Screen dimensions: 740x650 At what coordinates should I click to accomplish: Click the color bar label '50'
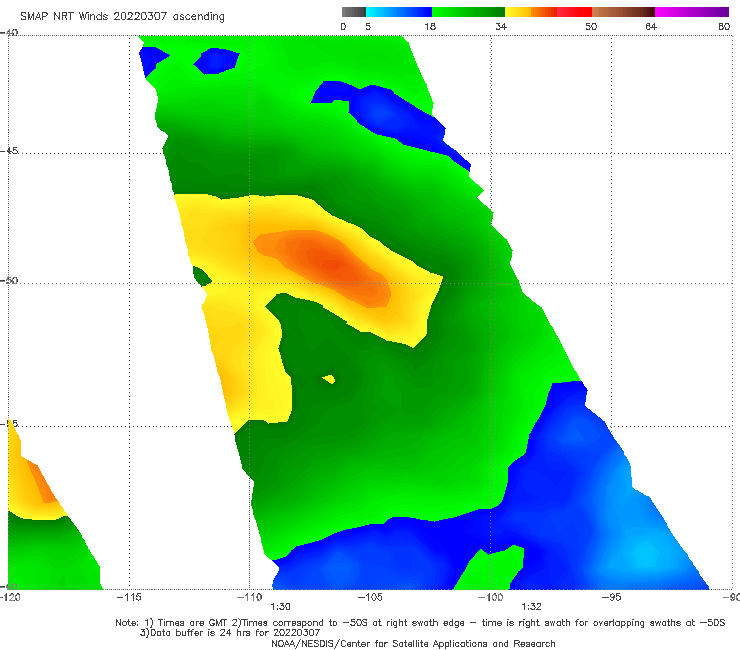pos(591,26)
